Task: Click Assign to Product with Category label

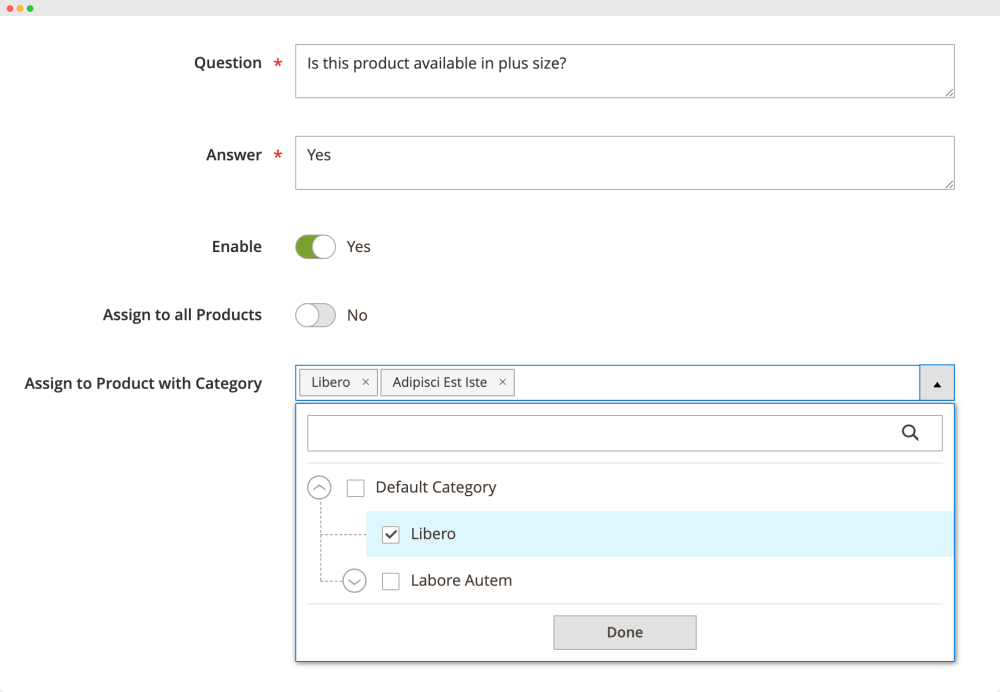Action: point(143,383)
